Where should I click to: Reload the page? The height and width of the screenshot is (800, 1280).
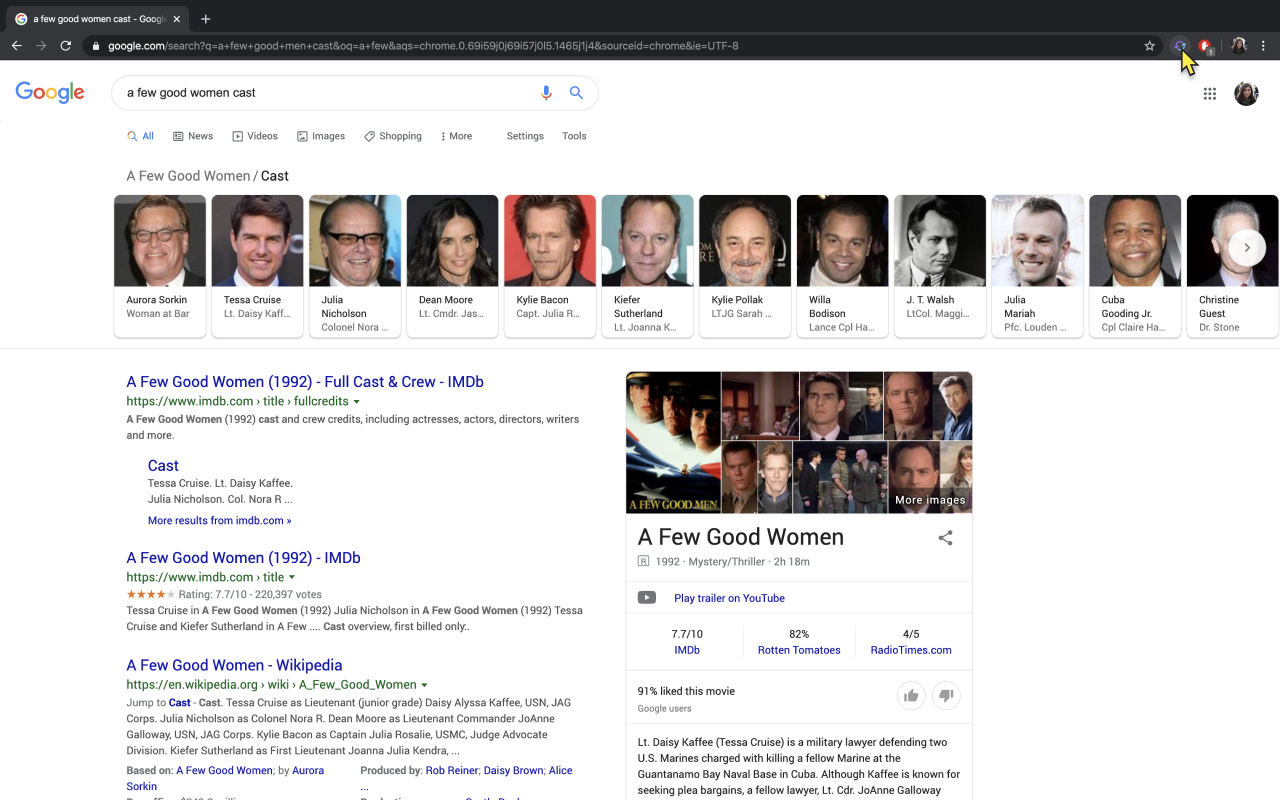tap(66, 46)
